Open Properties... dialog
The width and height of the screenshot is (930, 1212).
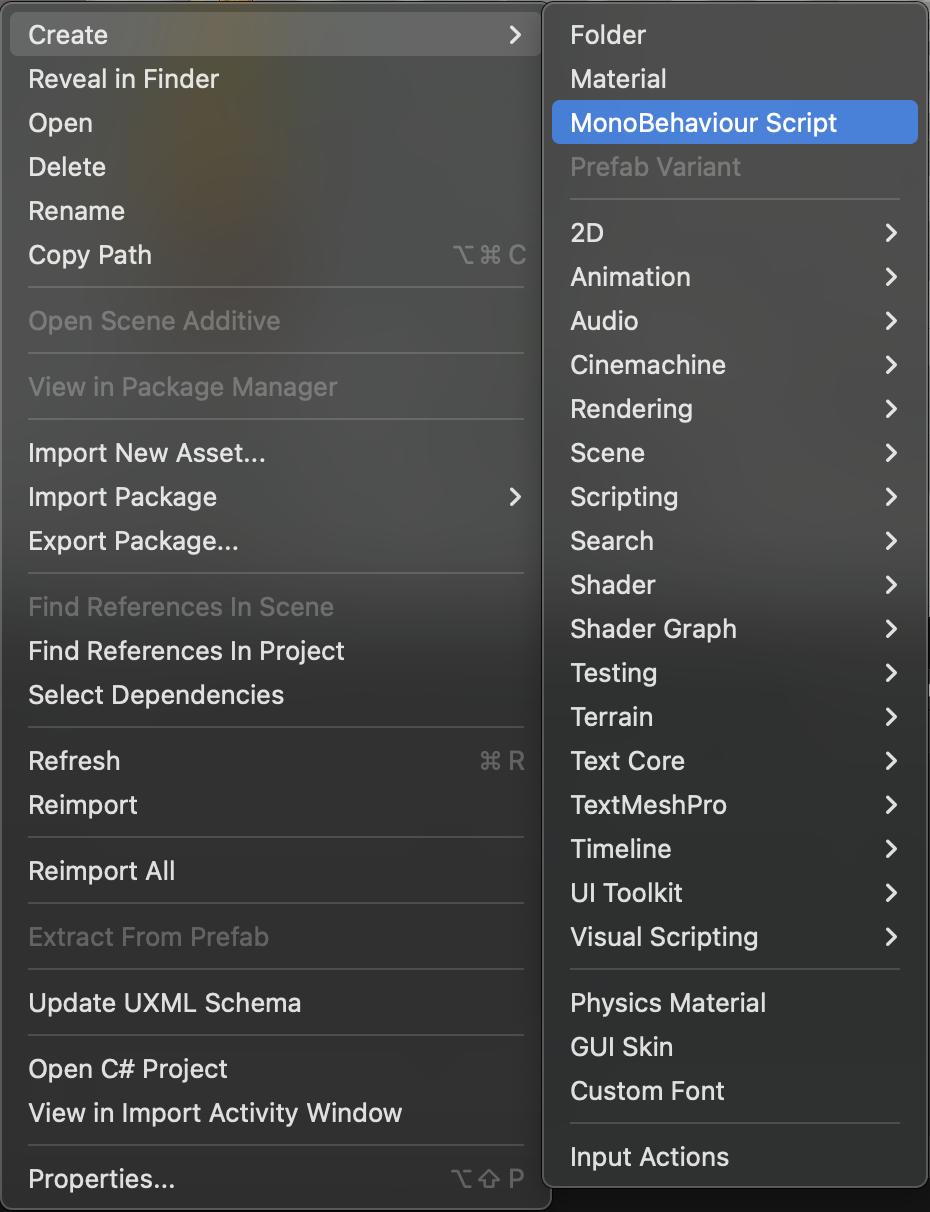102,1179
